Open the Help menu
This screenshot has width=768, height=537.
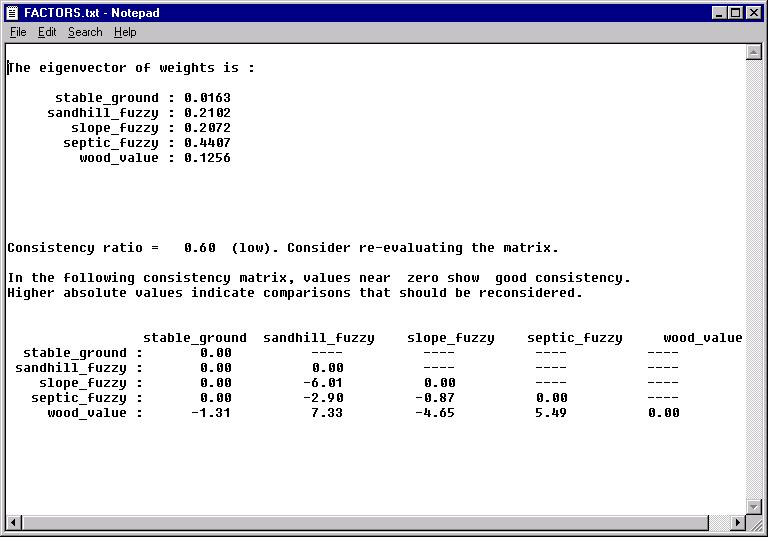(125, 32)
